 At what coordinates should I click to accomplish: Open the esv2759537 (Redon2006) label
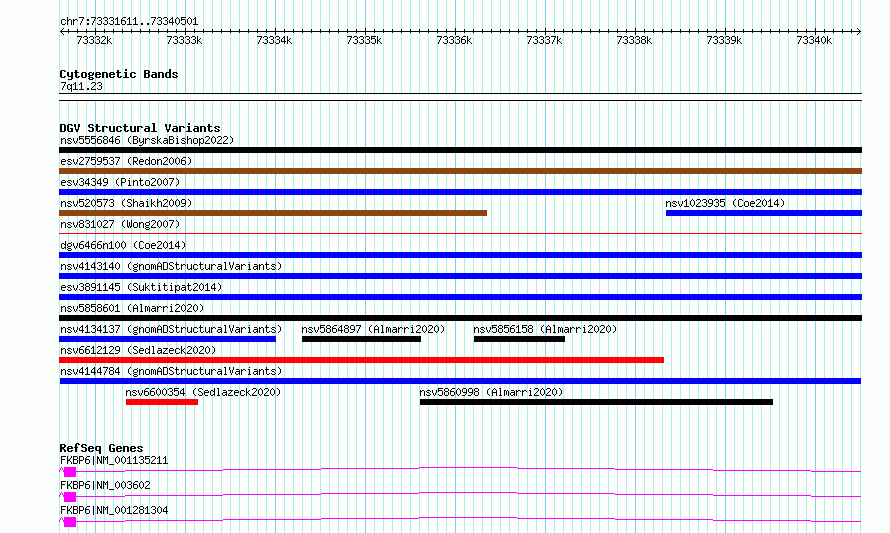pos(126,161)
